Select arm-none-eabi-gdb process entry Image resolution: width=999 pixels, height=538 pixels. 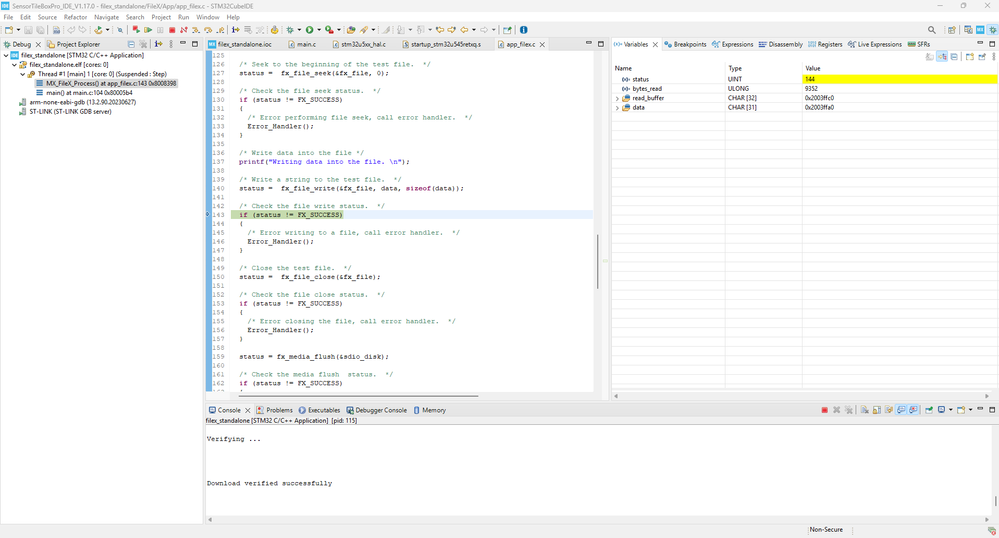click(x=77, y=102)
